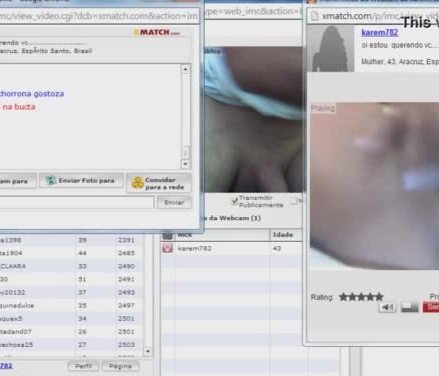This screenshot has height=376, width=439.
Task: Click the Enviar Foto para picture icon
Action: pos(51,180)
